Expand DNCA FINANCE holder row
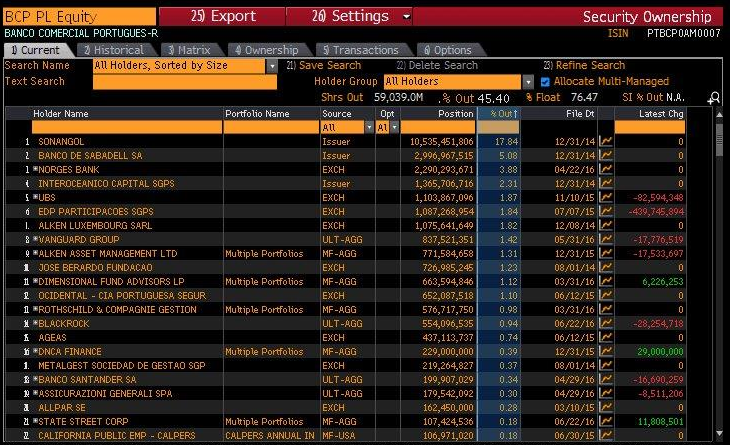 [x=35, y=351]
